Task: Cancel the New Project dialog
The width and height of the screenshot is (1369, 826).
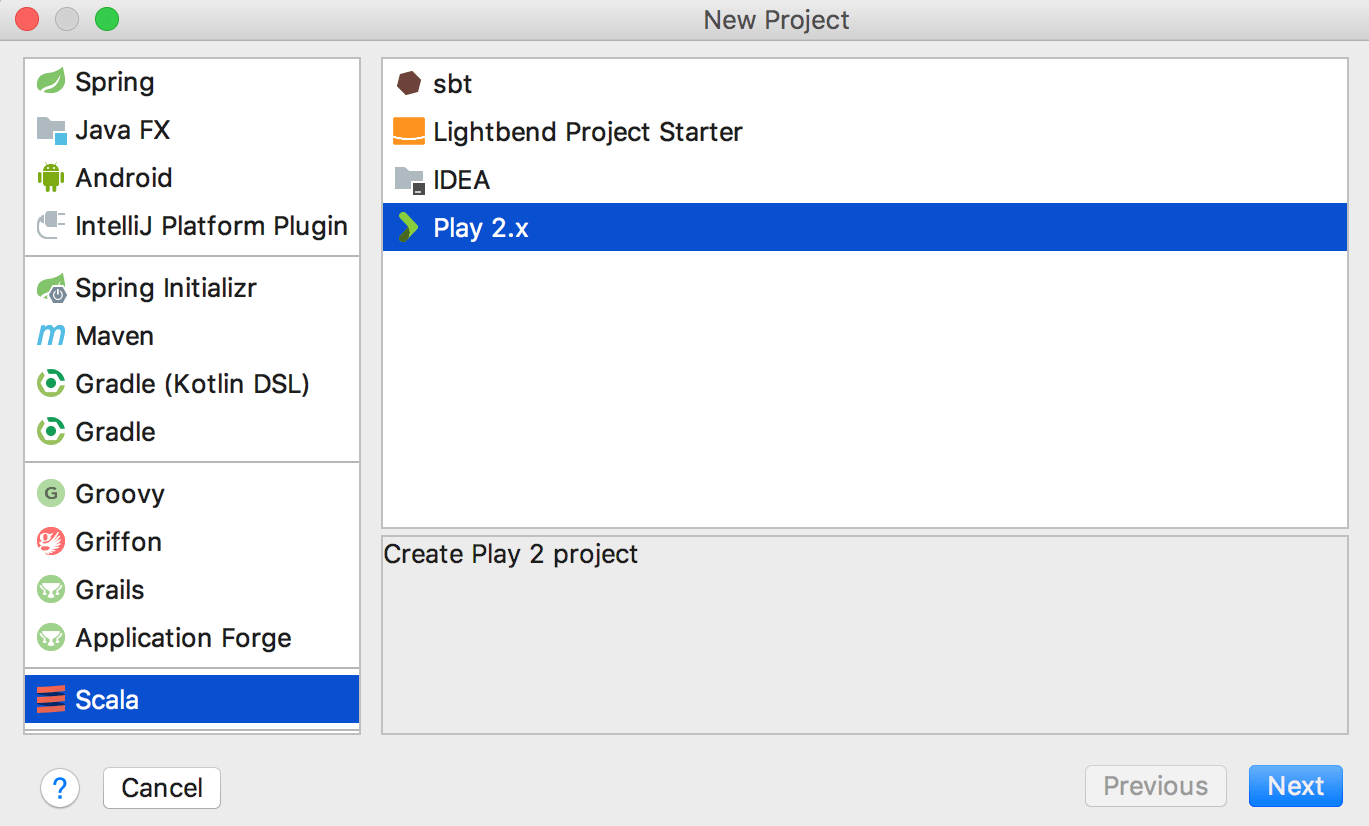Action: click(162, 788)
